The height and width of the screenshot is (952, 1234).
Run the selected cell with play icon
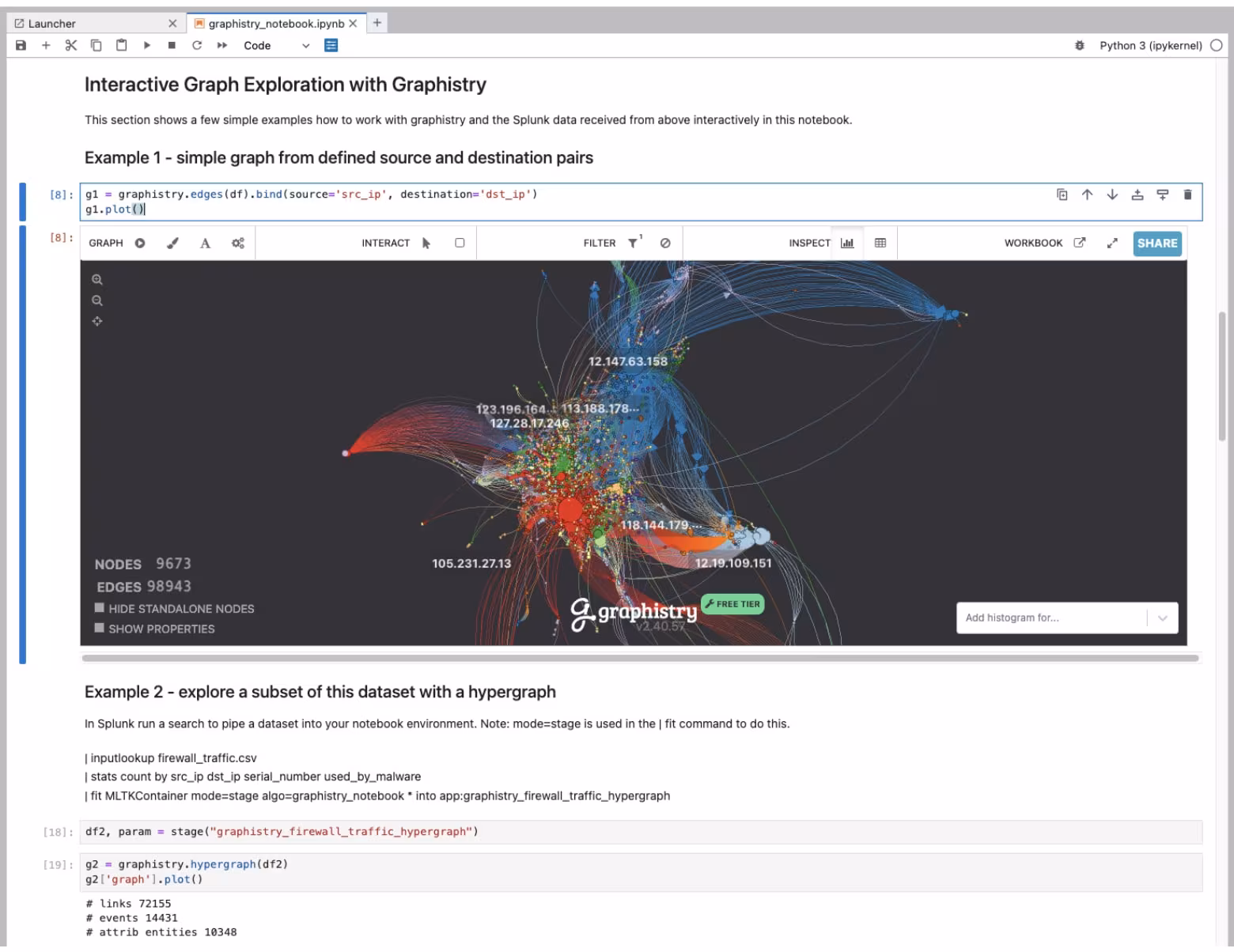pos(146,46)
